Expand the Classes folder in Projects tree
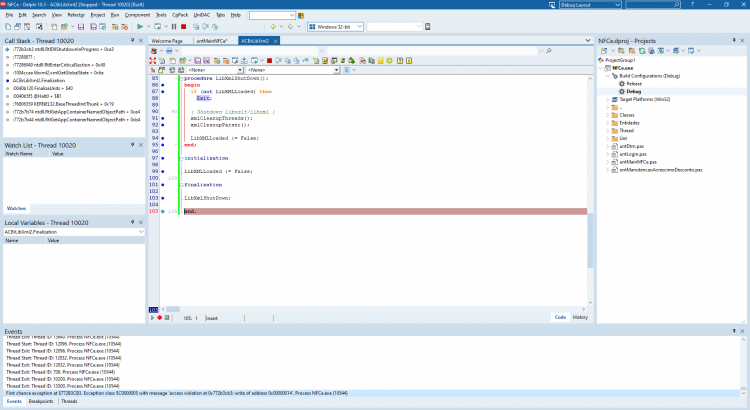The height and width of the screenshot is (410, 750). 608,115
